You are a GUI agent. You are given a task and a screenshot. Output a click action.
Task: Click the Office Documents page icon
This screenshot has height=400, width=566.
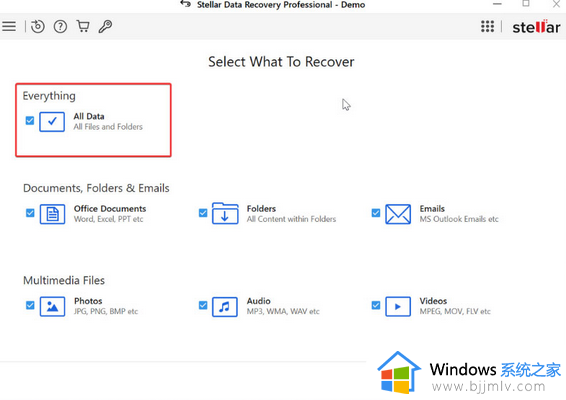52,214
